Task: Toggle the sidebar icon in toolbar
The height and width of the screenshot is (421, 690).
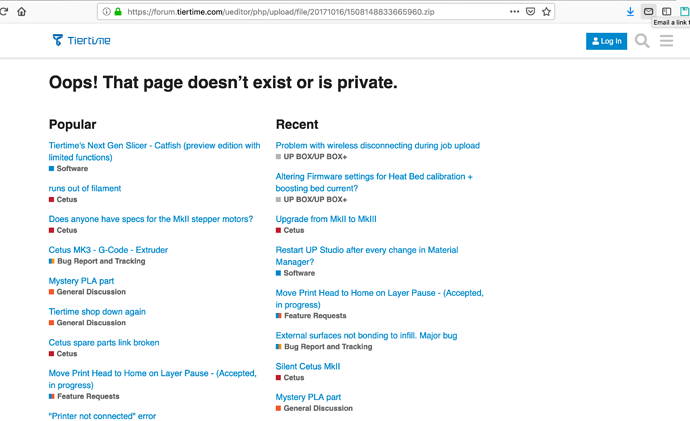Action: pos(666,12)
